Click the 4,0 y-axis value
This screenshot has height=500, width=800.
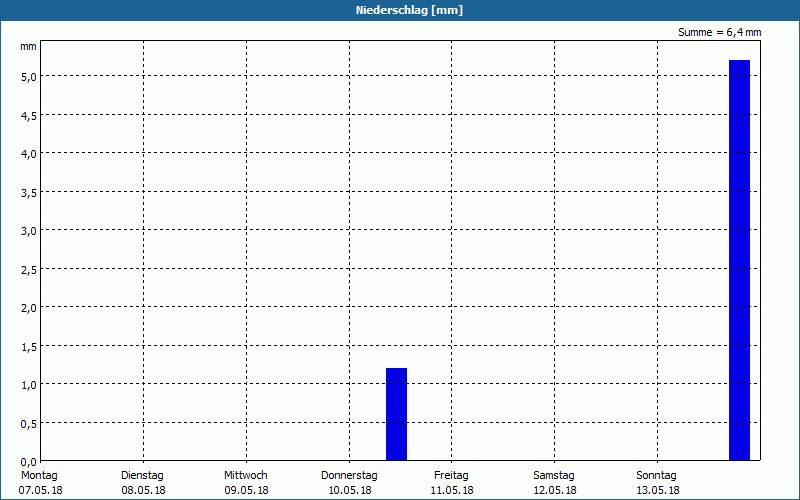[x=29, y=154]
